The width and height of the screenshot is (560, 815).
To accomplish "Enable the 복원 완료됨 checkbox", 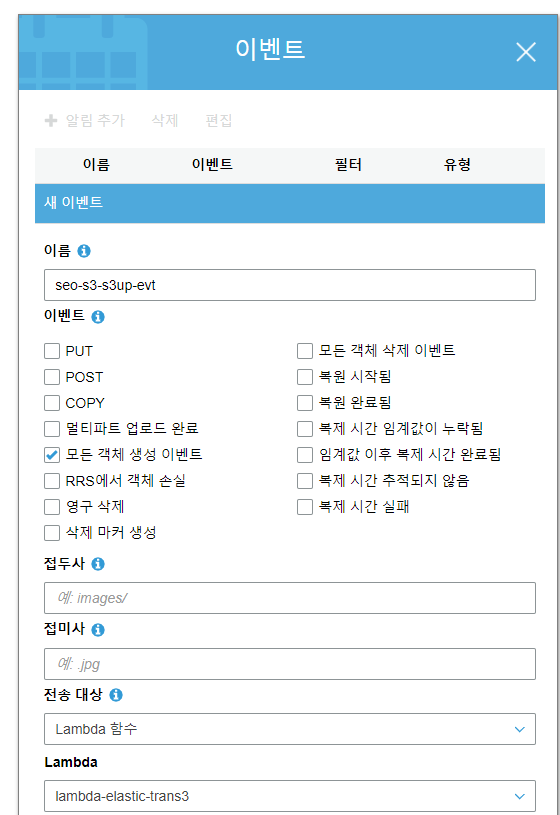I will coord(305,403).
